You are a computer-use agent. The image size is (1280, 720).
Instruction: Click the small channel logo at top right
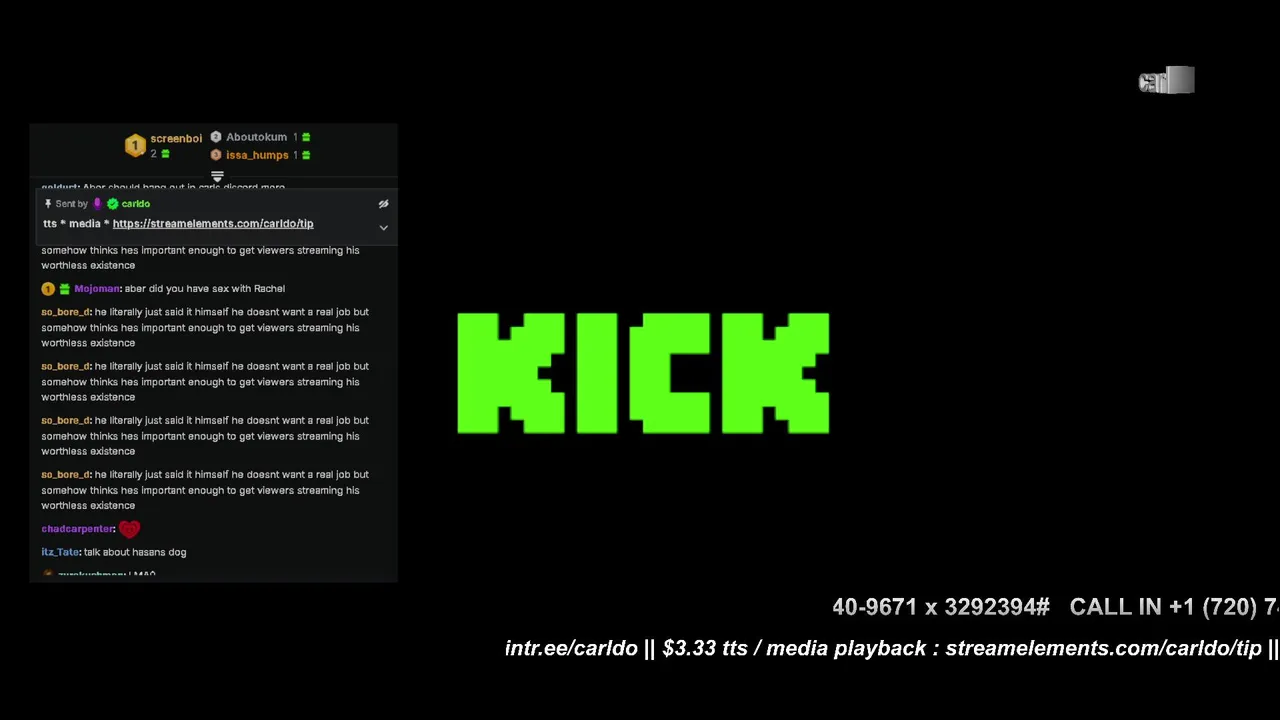[1166, 81]
